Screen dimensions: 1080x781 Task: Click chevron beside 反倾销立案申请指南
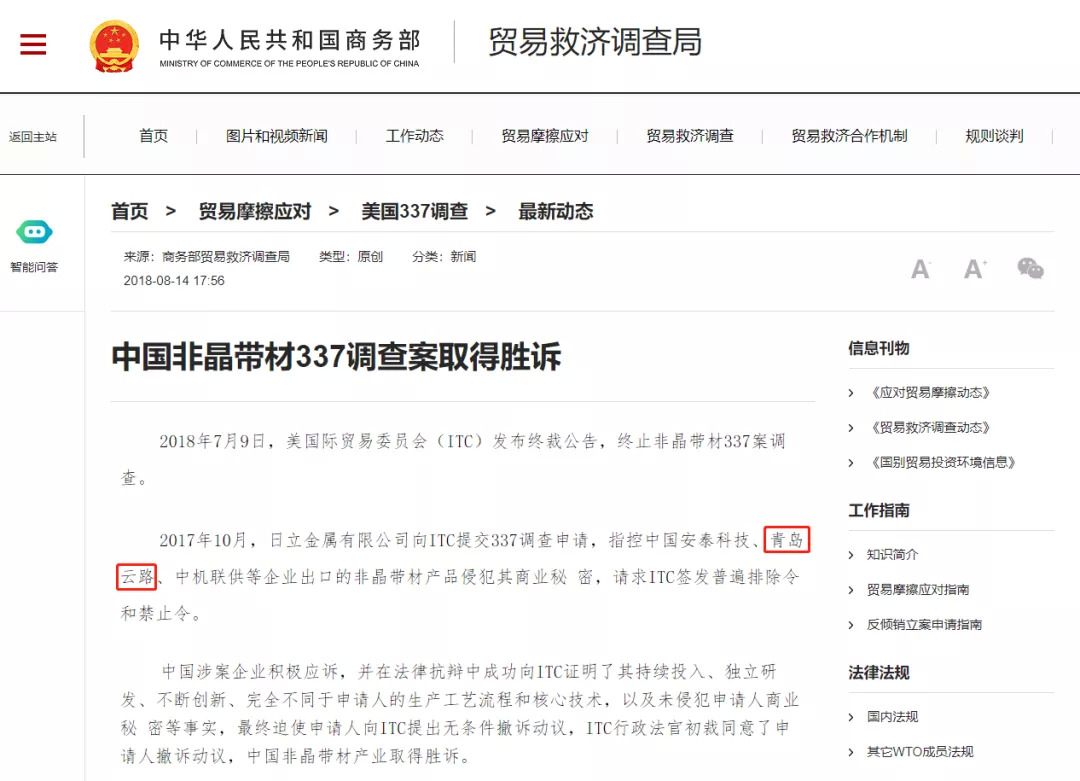tap(851, 625)
